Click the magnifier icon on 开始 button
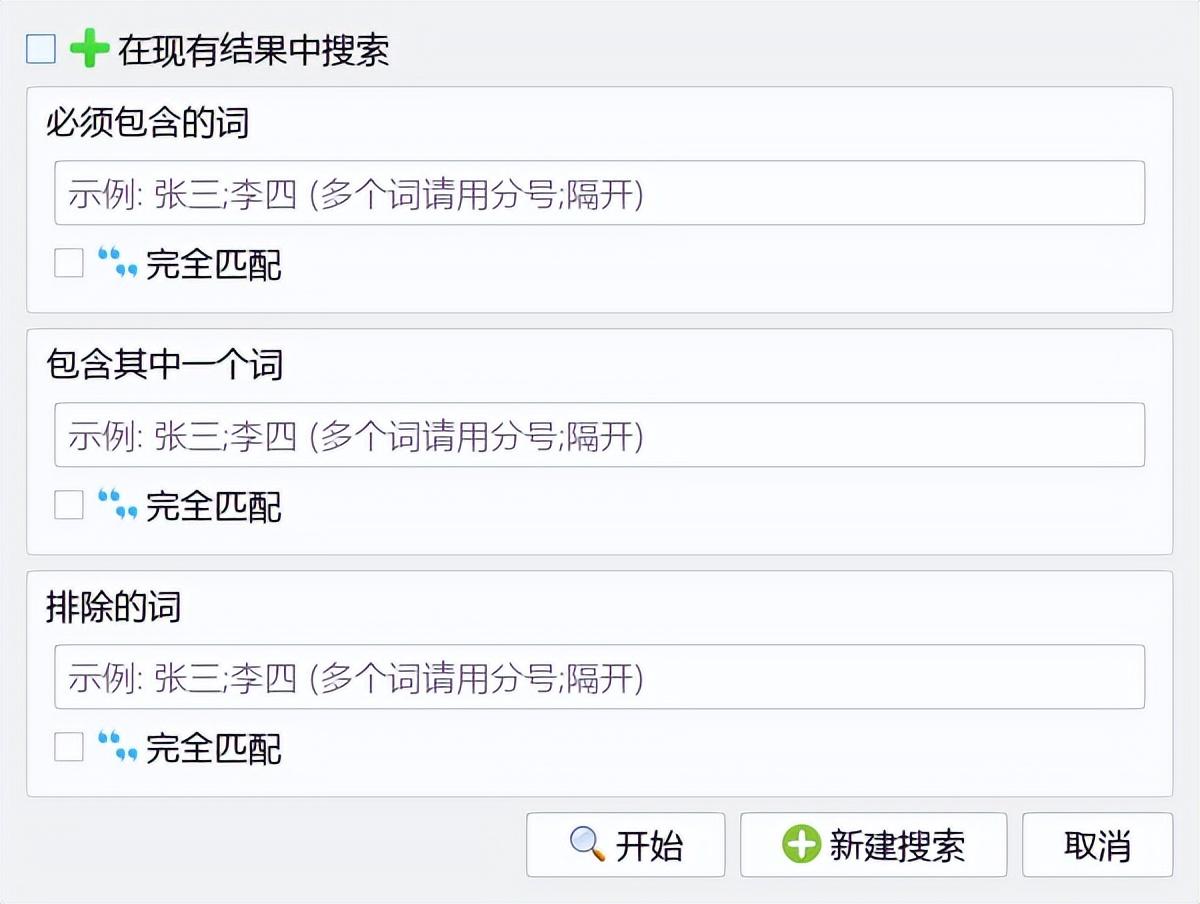The height and width of the screenshot is (904, 1200). tap(587, 845)
